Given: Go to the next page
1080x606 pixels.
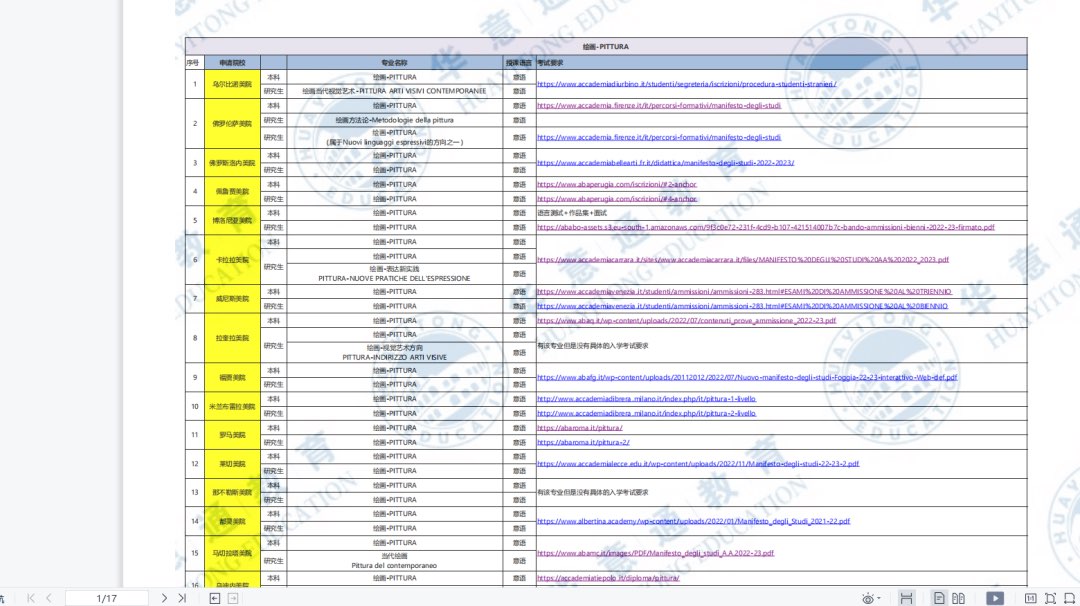Looking at the screenshot, I should [x=164, y=598].
